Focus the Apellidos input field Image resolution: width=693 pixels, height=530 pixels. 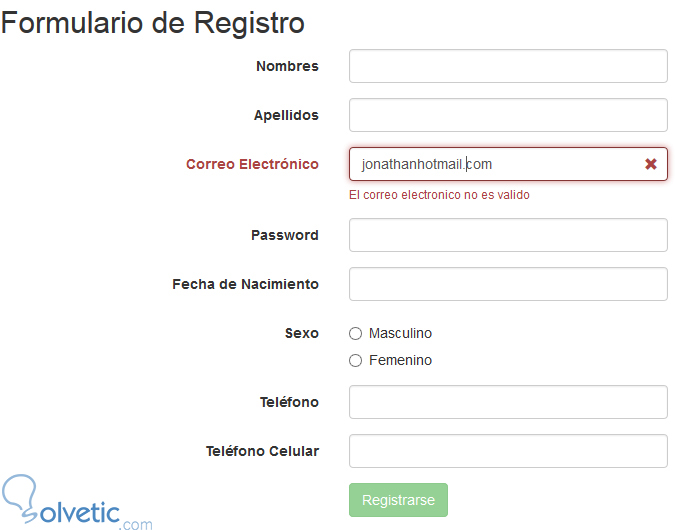click(x=507, y=115)
